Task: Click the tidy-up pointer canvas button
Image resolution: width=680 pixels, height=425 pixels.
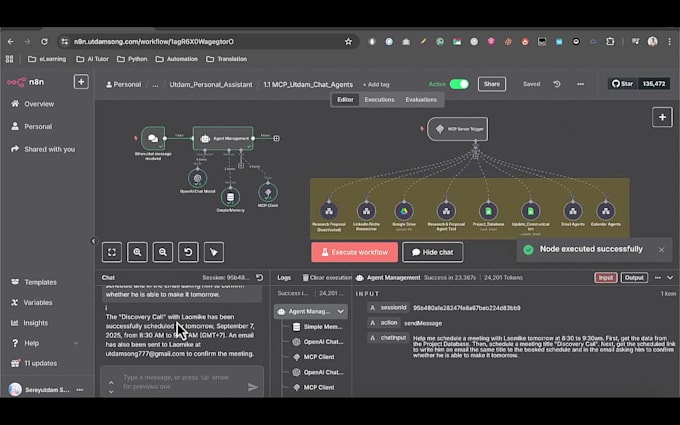Action: [x=214, y=252]
